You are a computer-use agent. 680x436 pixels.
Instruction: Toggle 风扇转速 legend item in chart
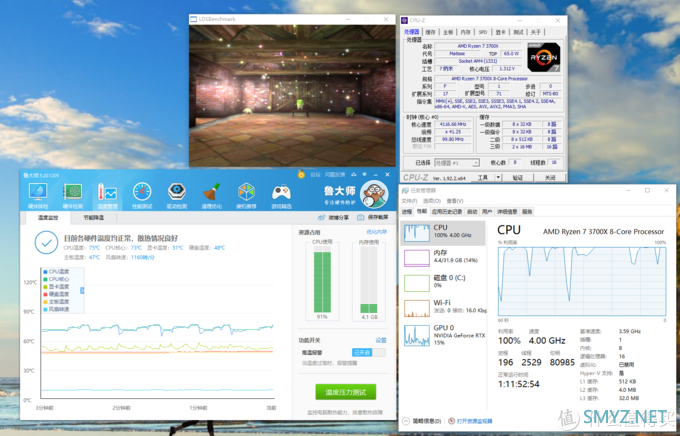[56, 309]
